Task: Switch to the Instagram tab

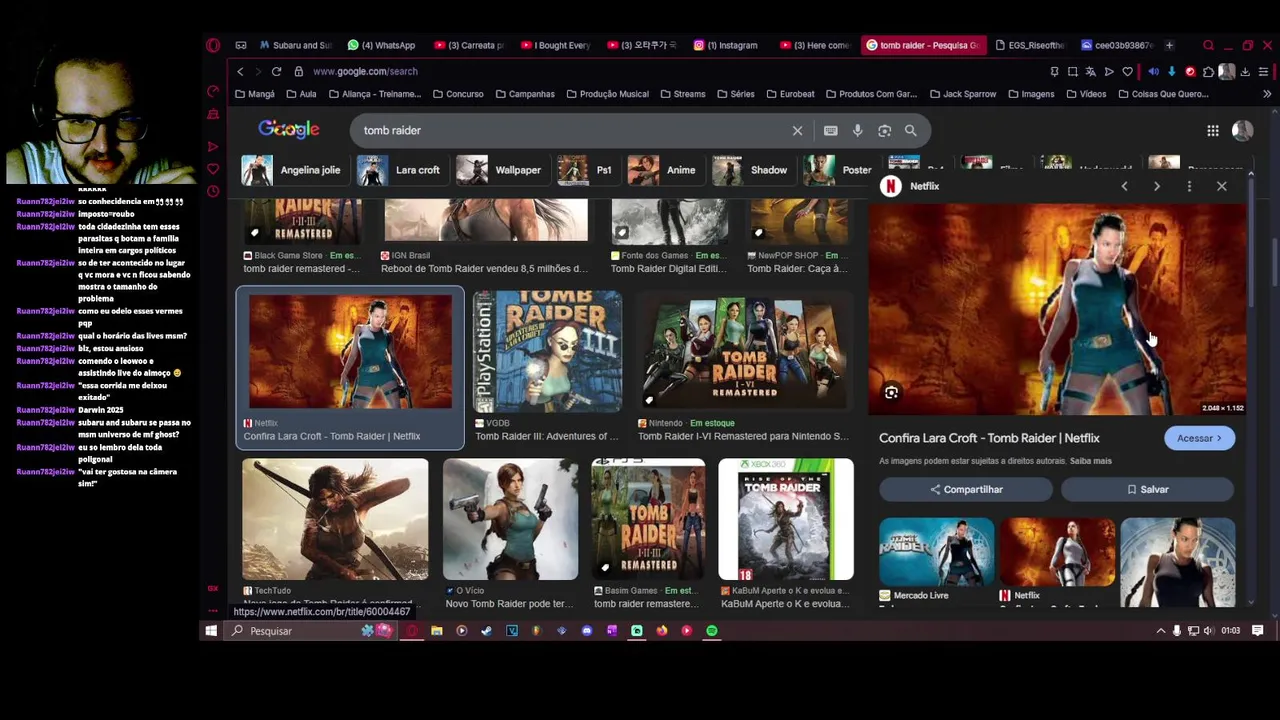Action: (x=727, y=45)
